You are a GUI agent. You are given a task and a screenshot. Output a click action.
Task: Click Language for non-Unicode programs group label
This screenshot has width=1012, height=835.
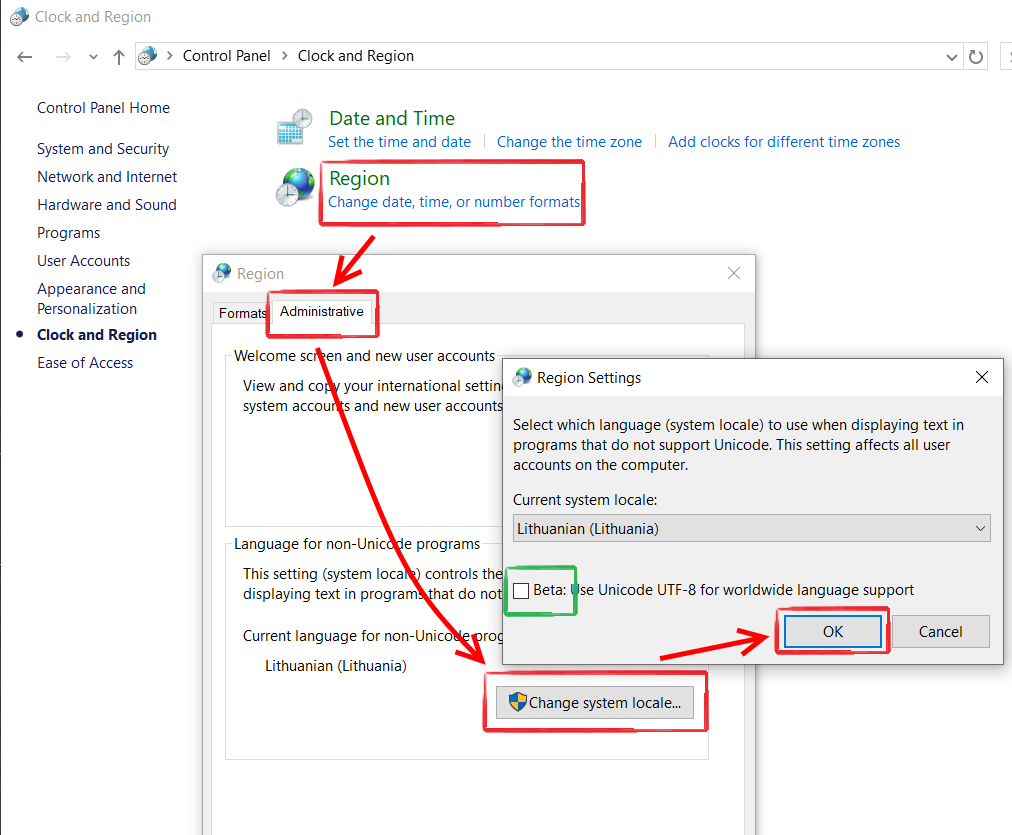pos(357,544)
